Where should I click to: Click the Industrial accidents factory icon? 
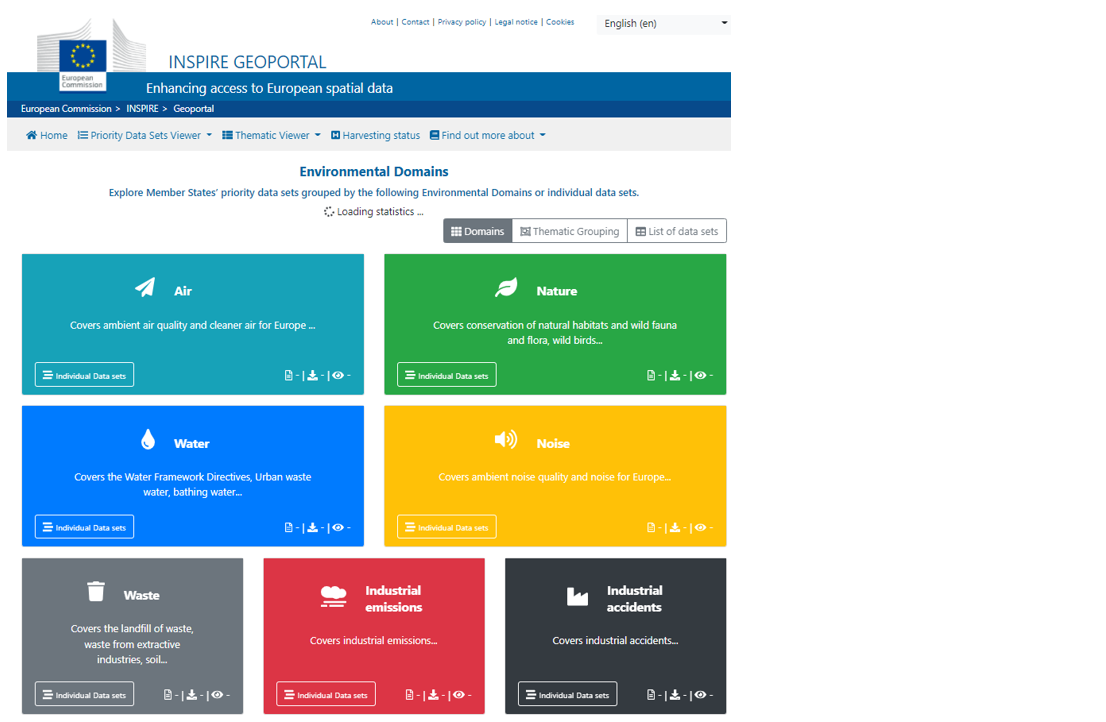tap(577, 596)
